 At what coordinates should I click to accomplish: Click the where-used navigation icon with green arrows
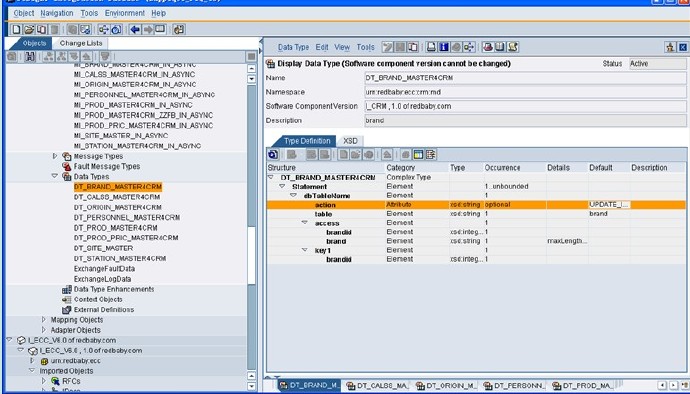(104, 29)
